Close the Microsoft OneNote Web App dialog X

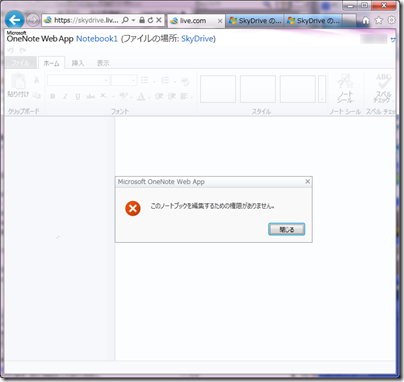[308, 181]
